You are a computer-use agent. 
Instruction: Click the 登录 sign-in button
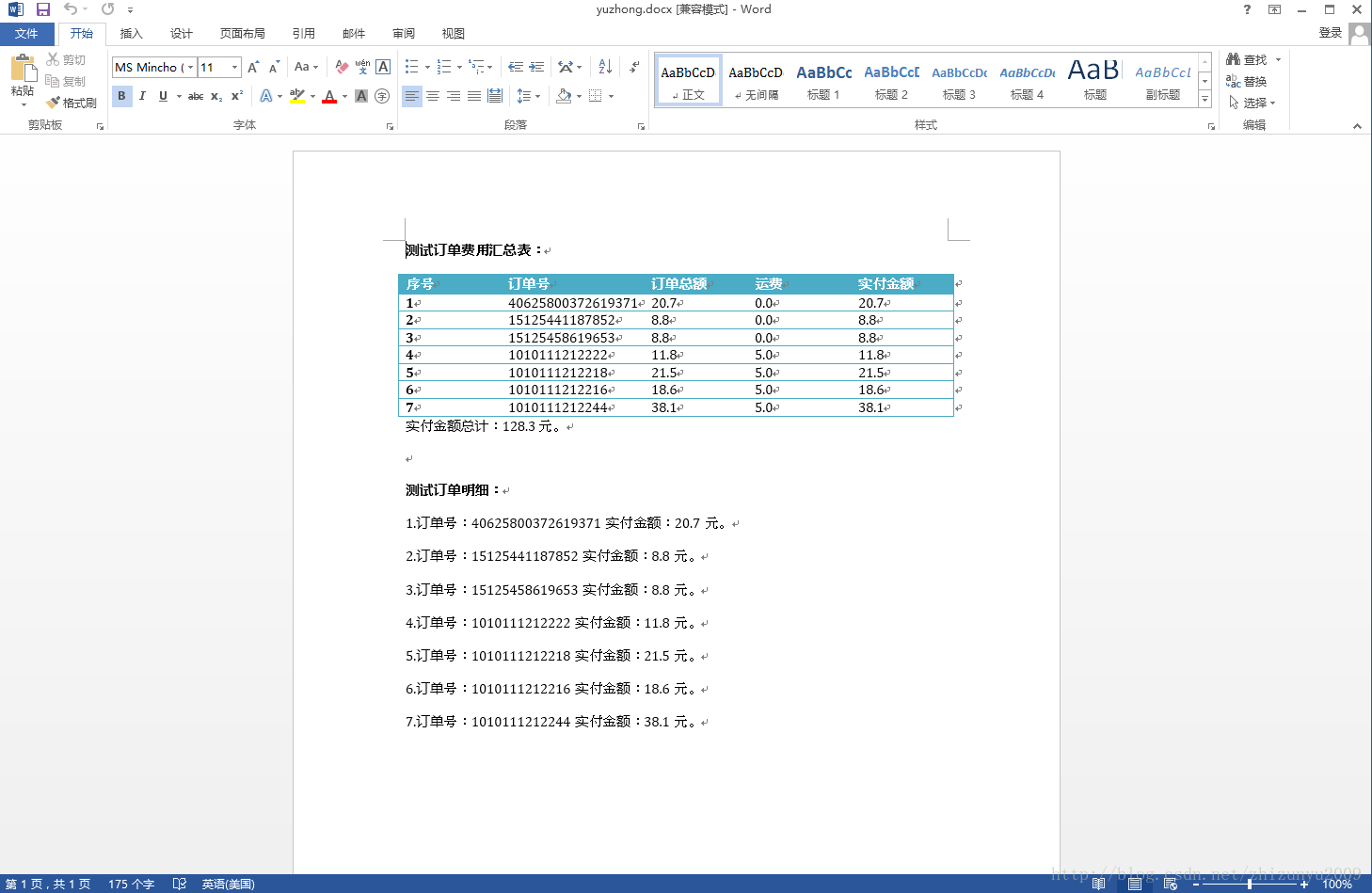[1330, 31]
